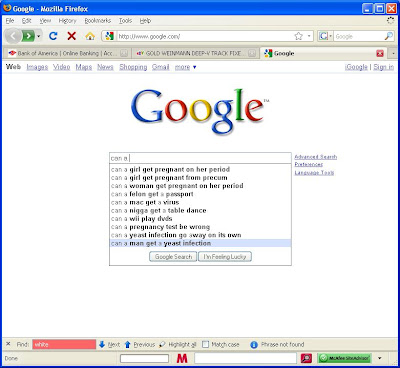Click the green McAfee SiteAdvisor button

click(x=344, y=358)
